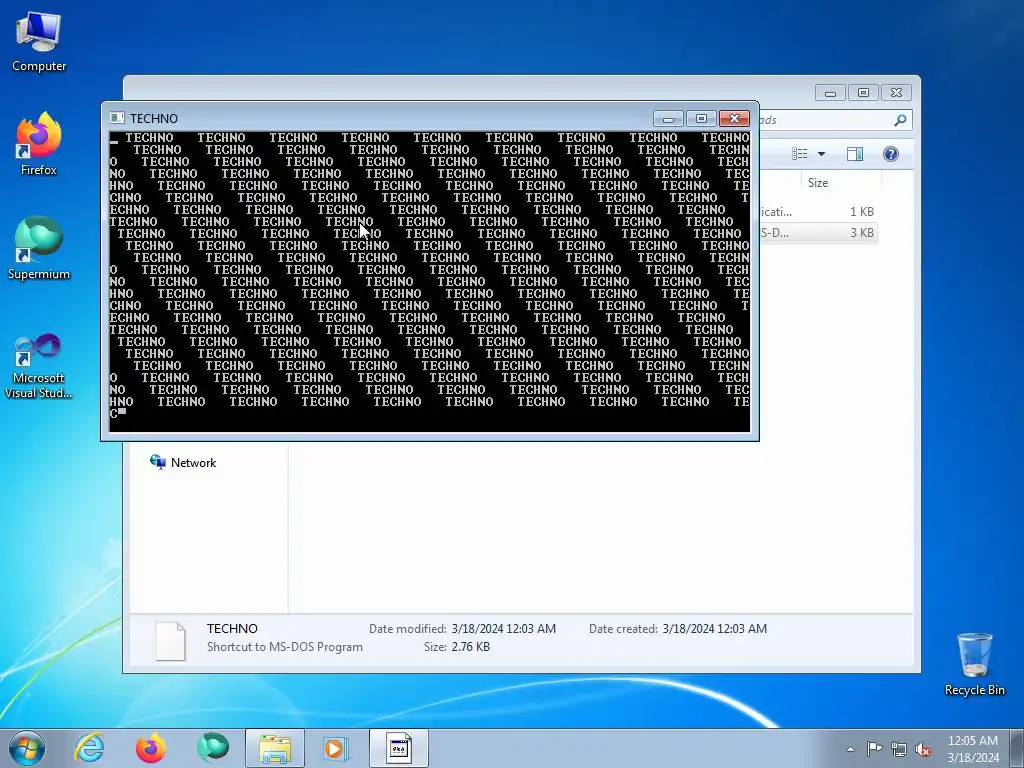Open the Action Center flag icon
This screenshot has height=768, width=1024.
(x=874, y=749)
